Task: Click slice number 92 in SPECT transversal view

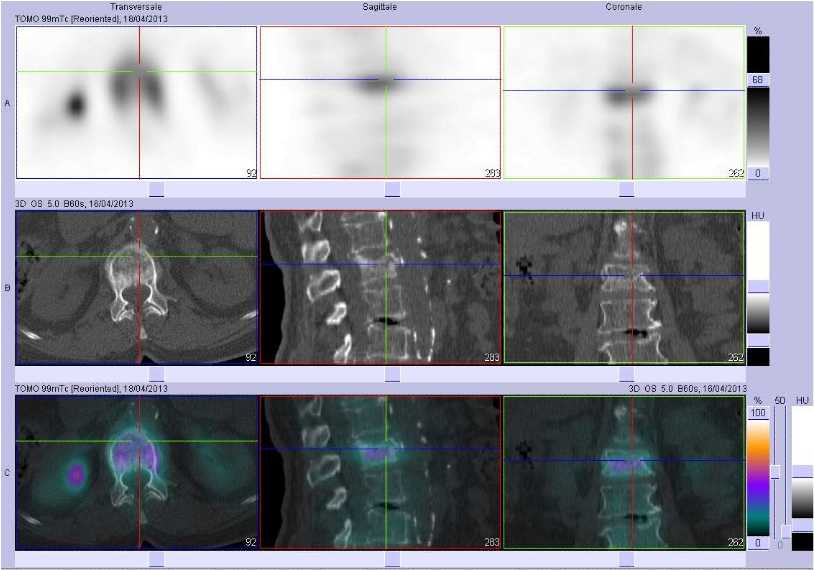Action: coord(251,173)
